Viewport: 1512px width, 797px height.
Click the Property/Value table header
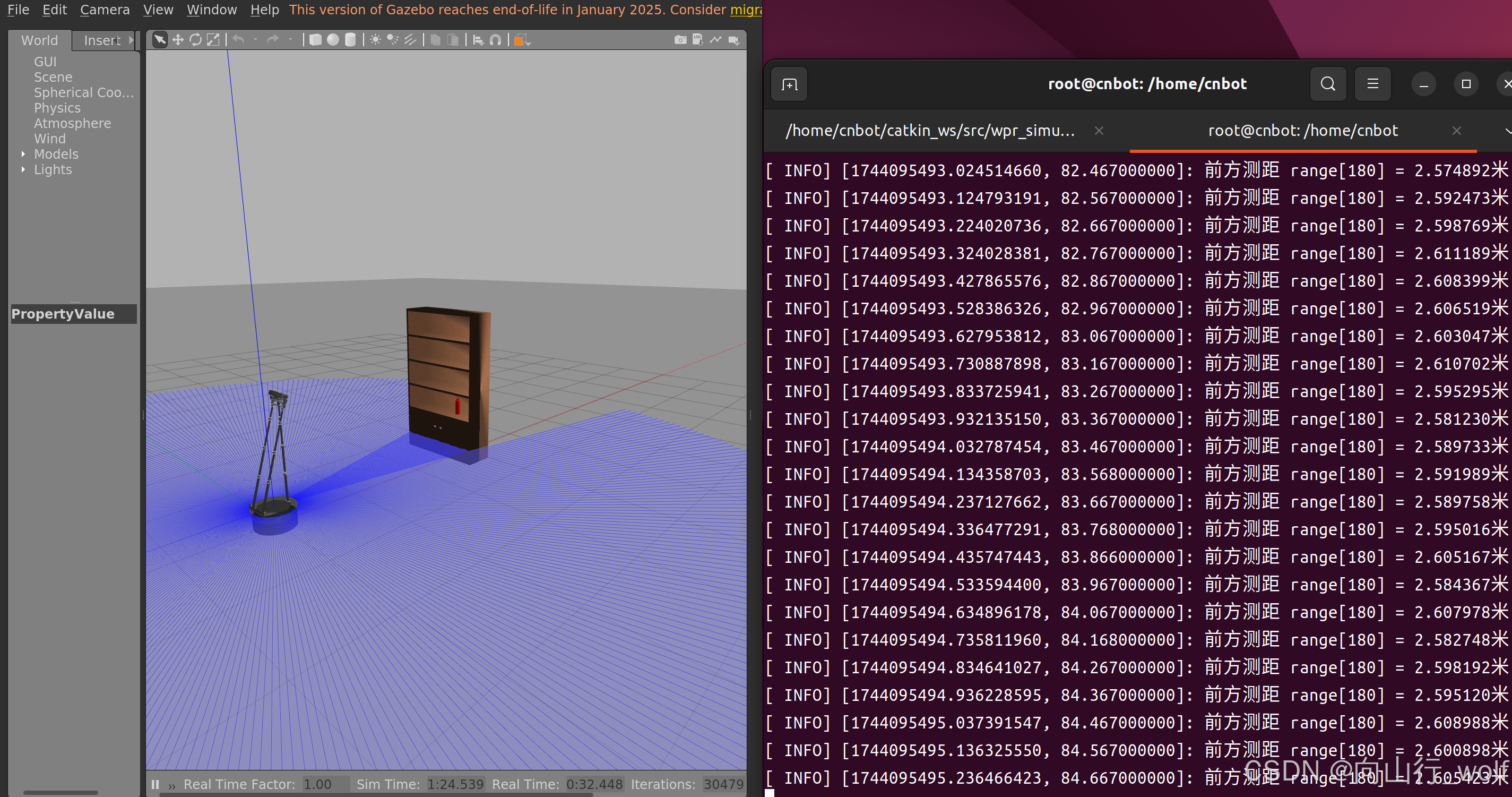(74, 314)
